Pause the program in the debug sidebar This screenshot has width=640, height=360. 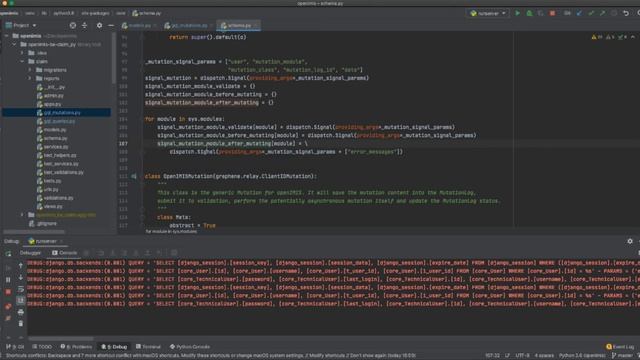pos(8,280)
